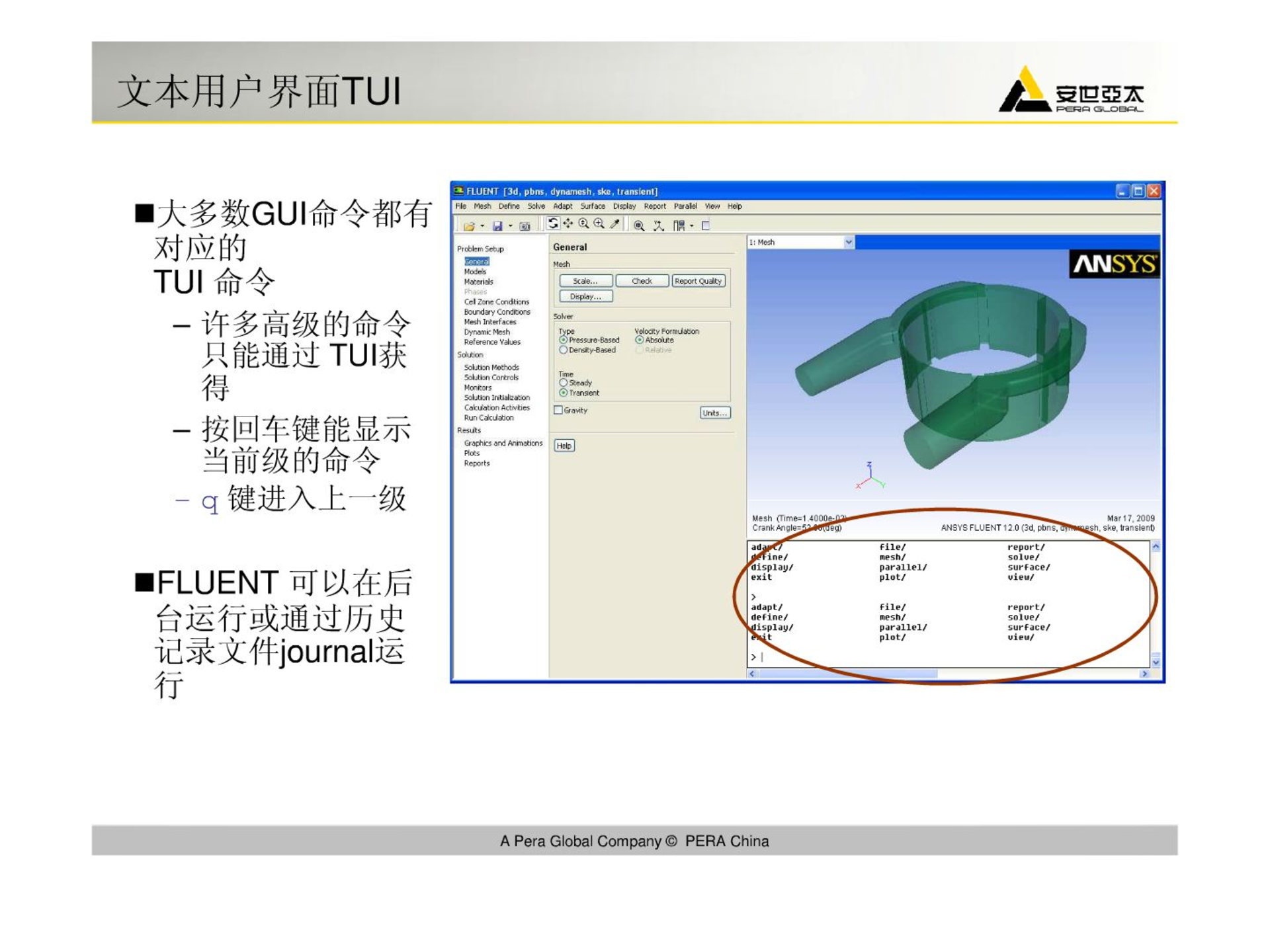Click the XYZ axes orientation icon
The height and width of the screenshot is (952, 1270).
658,225
